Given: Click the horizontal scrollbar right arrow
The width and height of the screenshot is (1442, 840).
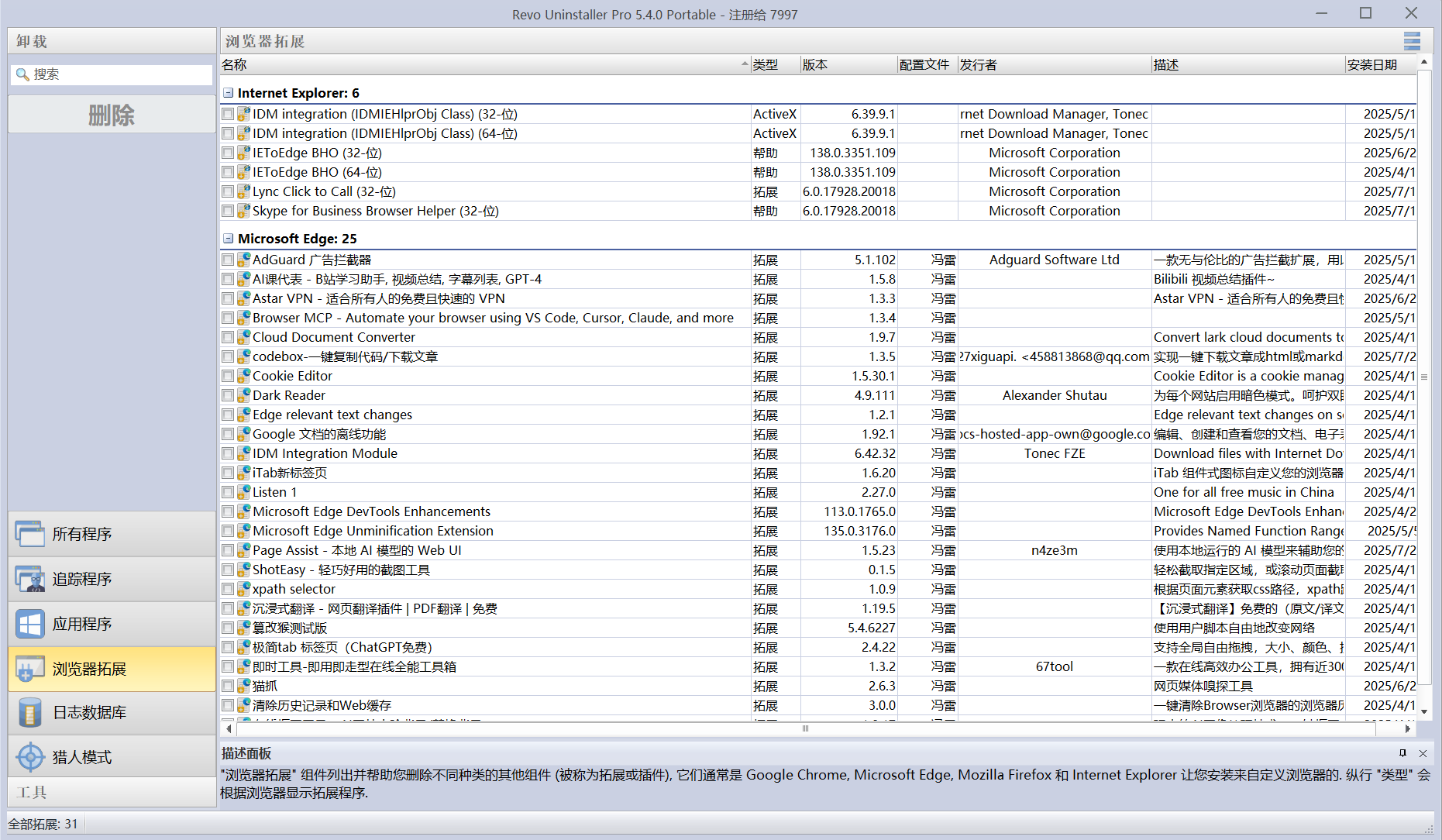Looking at the screenshot, I should (1408, 728).
